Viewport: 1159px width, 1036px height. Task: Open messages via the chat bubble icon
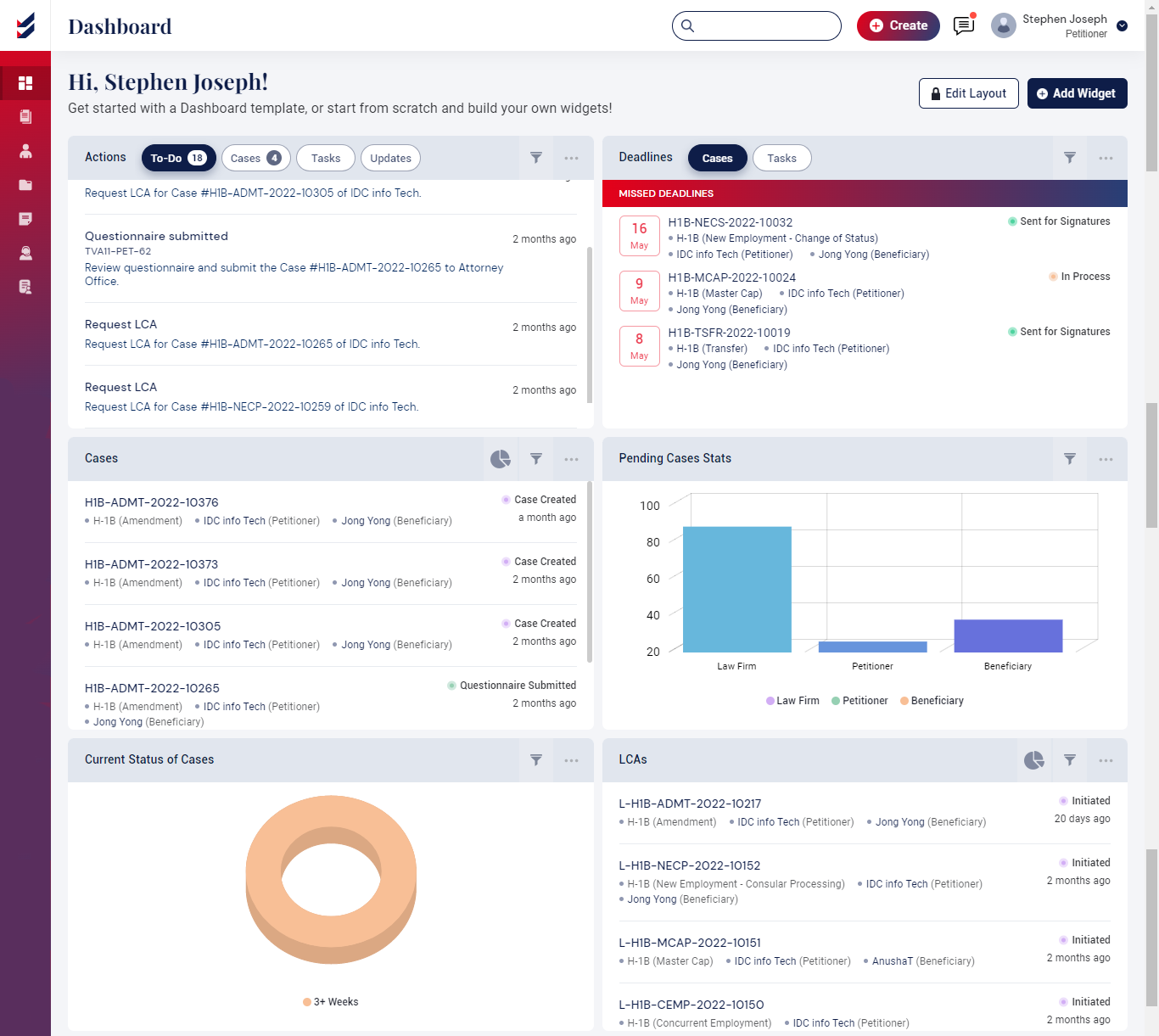(963, 25)
